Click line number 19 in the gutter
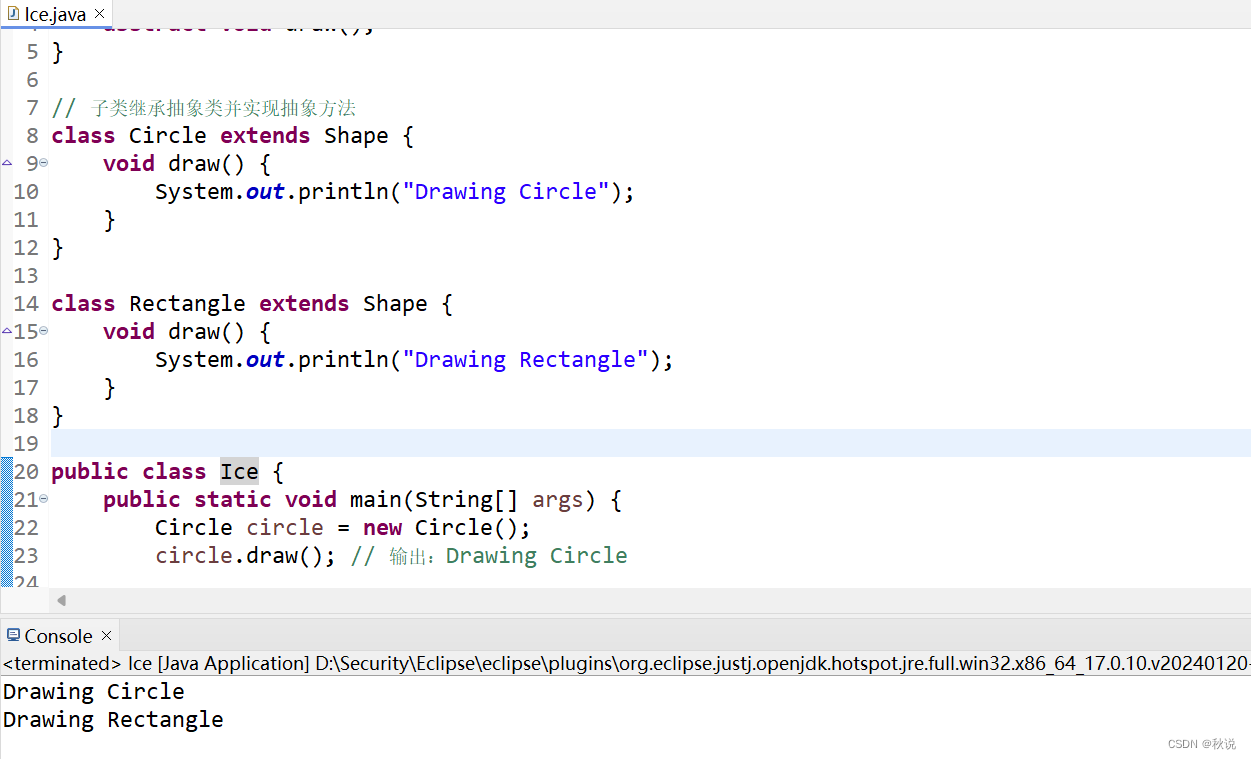Viewport: 1251px width, 759px height. (x=26, y=444)
